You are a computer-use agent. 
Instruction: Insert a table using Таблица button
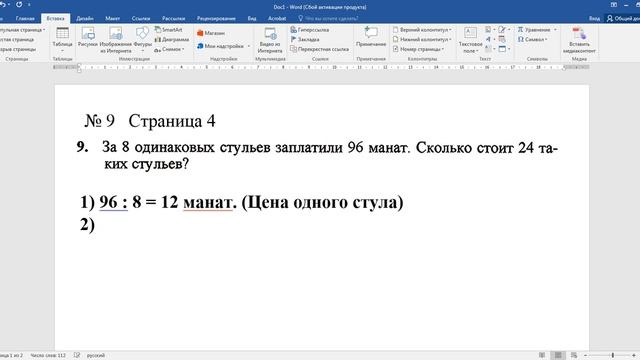[x=62, y=40]
